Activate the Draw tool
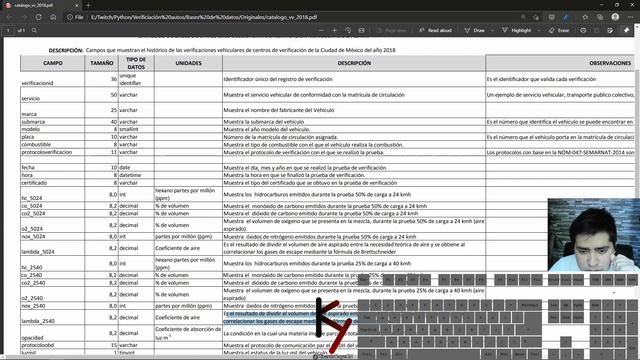This screenshot has height=360, width=640. pos(475,30)
